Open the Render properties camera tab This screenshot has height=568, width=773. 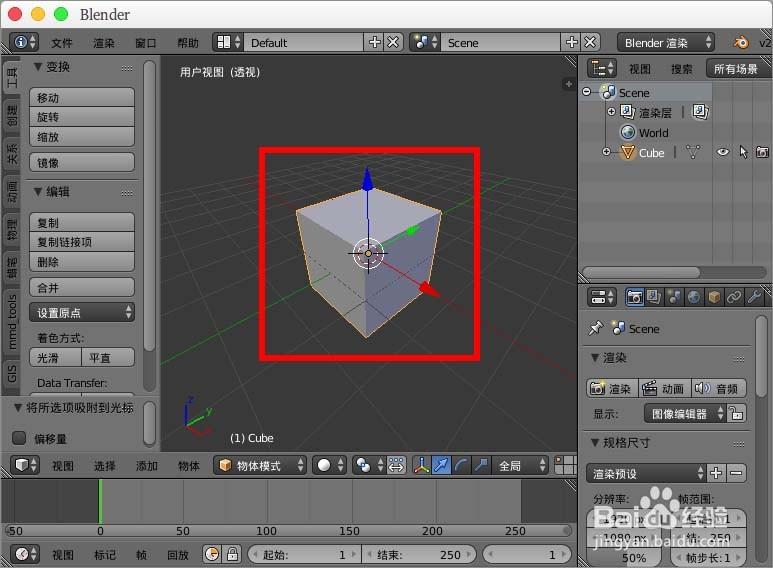634,297
